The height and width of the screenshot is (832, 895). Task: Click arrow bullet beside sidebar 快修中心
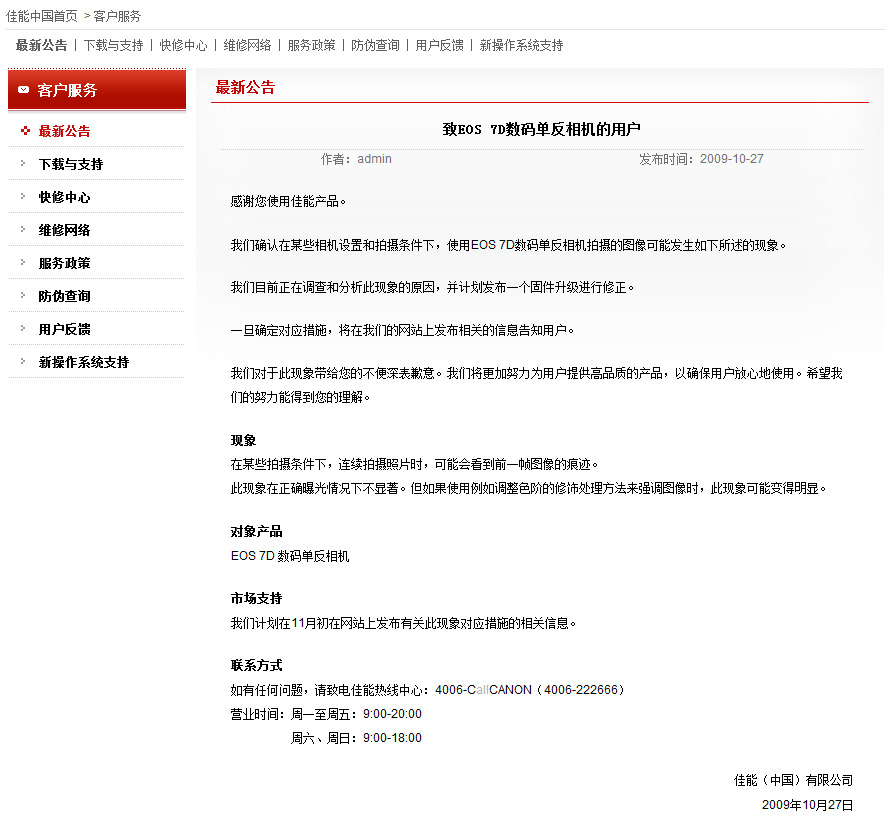click(x=23, y=196)
